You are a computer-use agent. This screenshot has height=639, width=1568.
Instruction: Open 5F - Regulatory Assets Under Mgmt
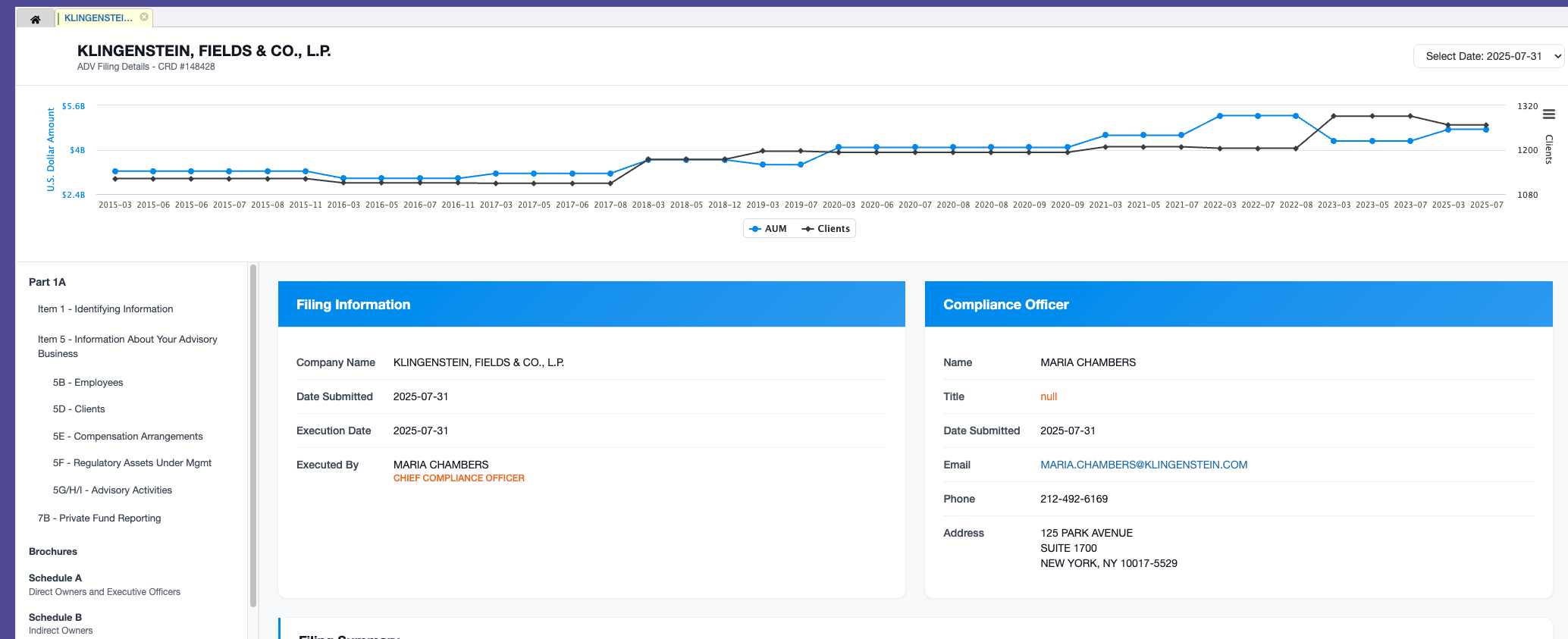[x=132, y=463]
